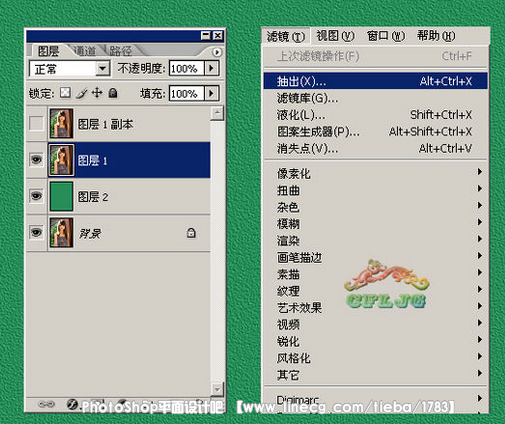Viewport: 505px width, 424px height.
Task: Click the 不透明度 100% value field
Action: point(186,69)
